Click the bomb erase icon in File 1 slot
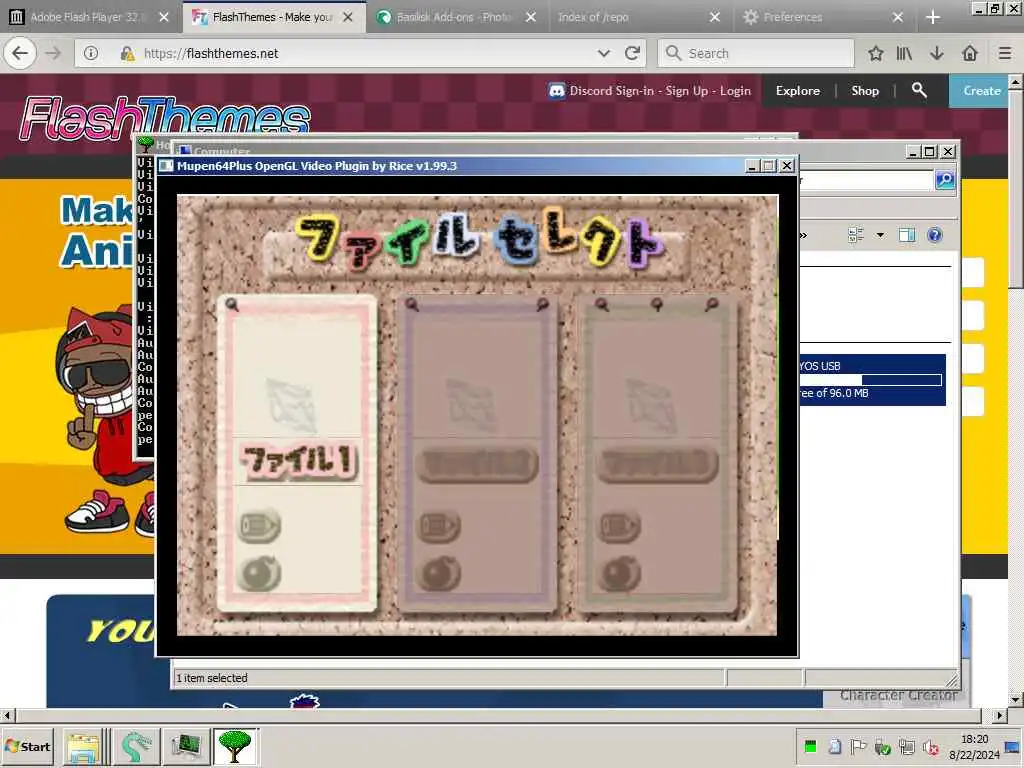1024x768 pixels. [x=259, y=574]
